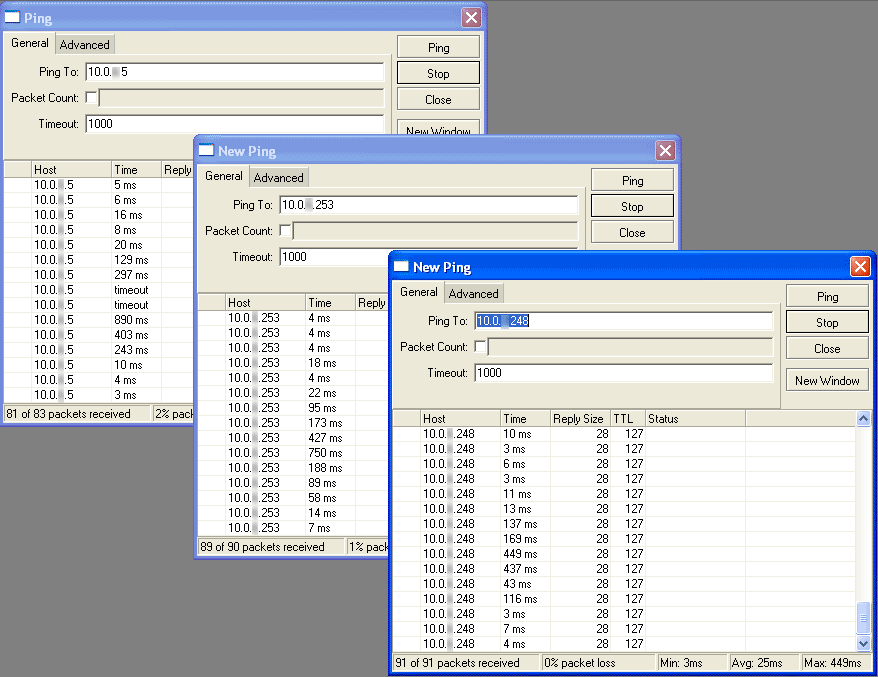Enable Packet Count checkbox in the .248 ping window
Image resolution: width=878 pixels, height=677 pixels.
(x=481, y=347)
